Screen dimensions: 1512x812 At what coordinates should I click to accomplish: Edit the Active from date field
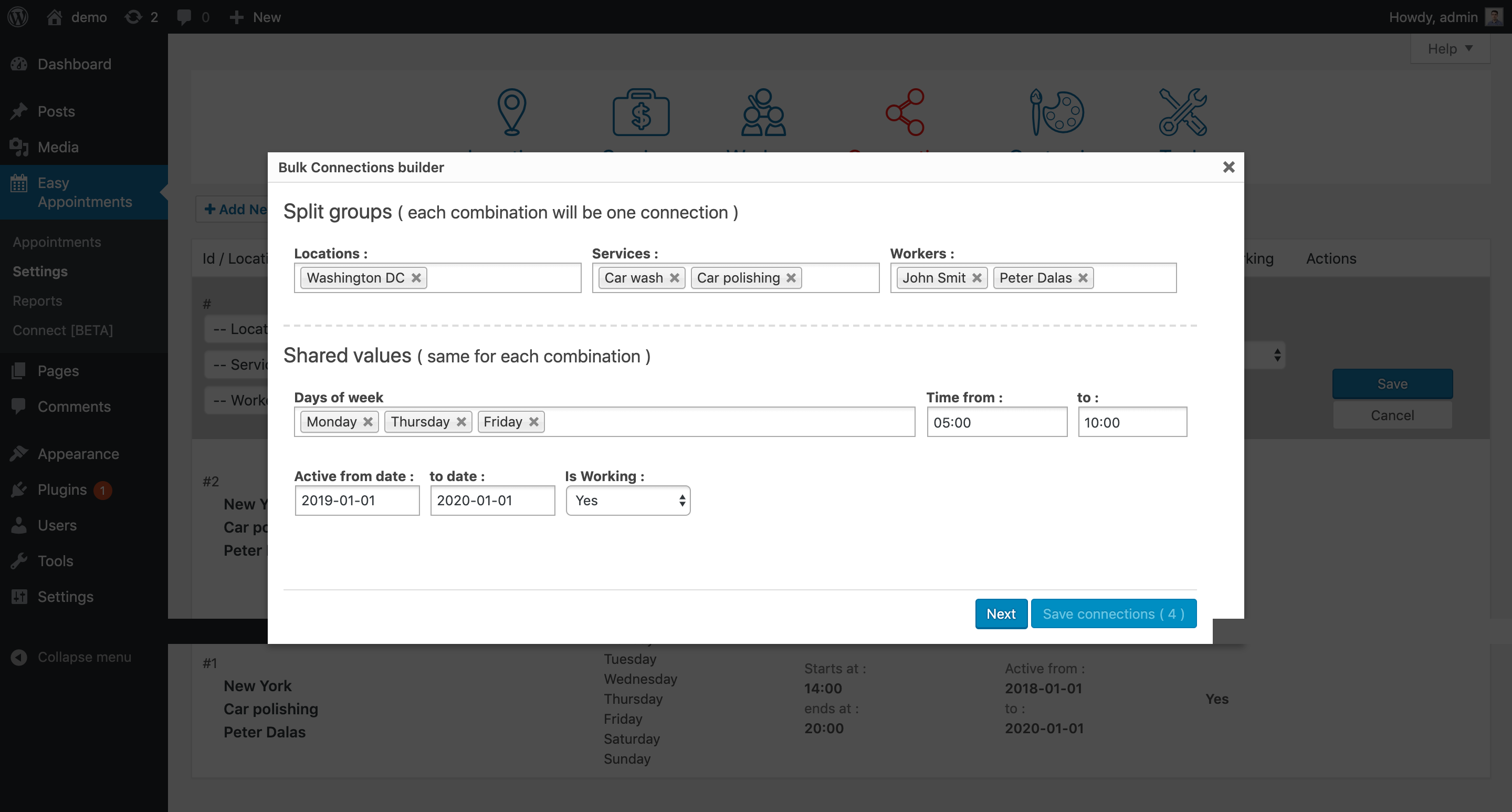pos(355,500)
